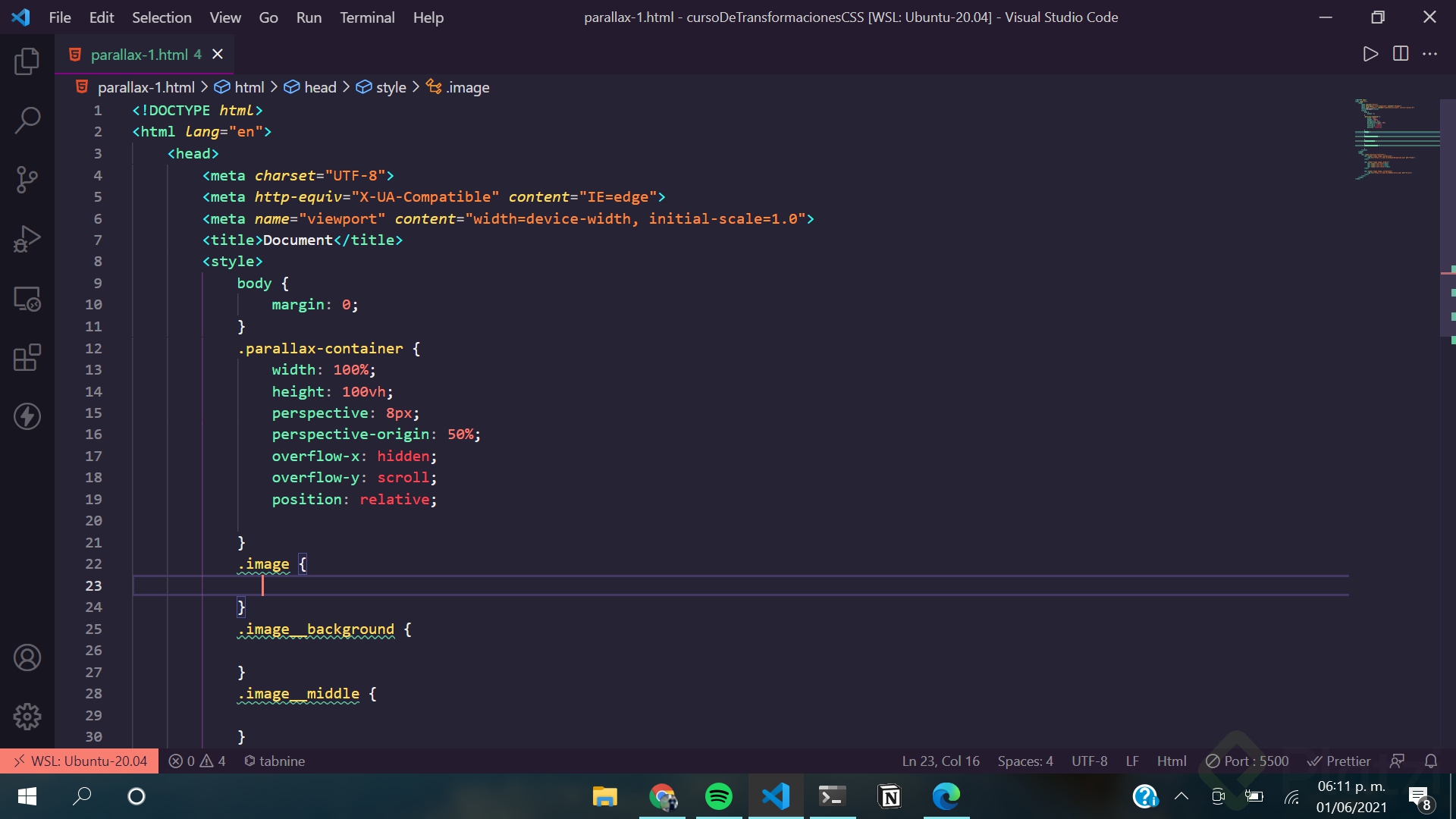Open errors and warnings status item
This screenshot has height=819, width=1456.
click(197, 761)
